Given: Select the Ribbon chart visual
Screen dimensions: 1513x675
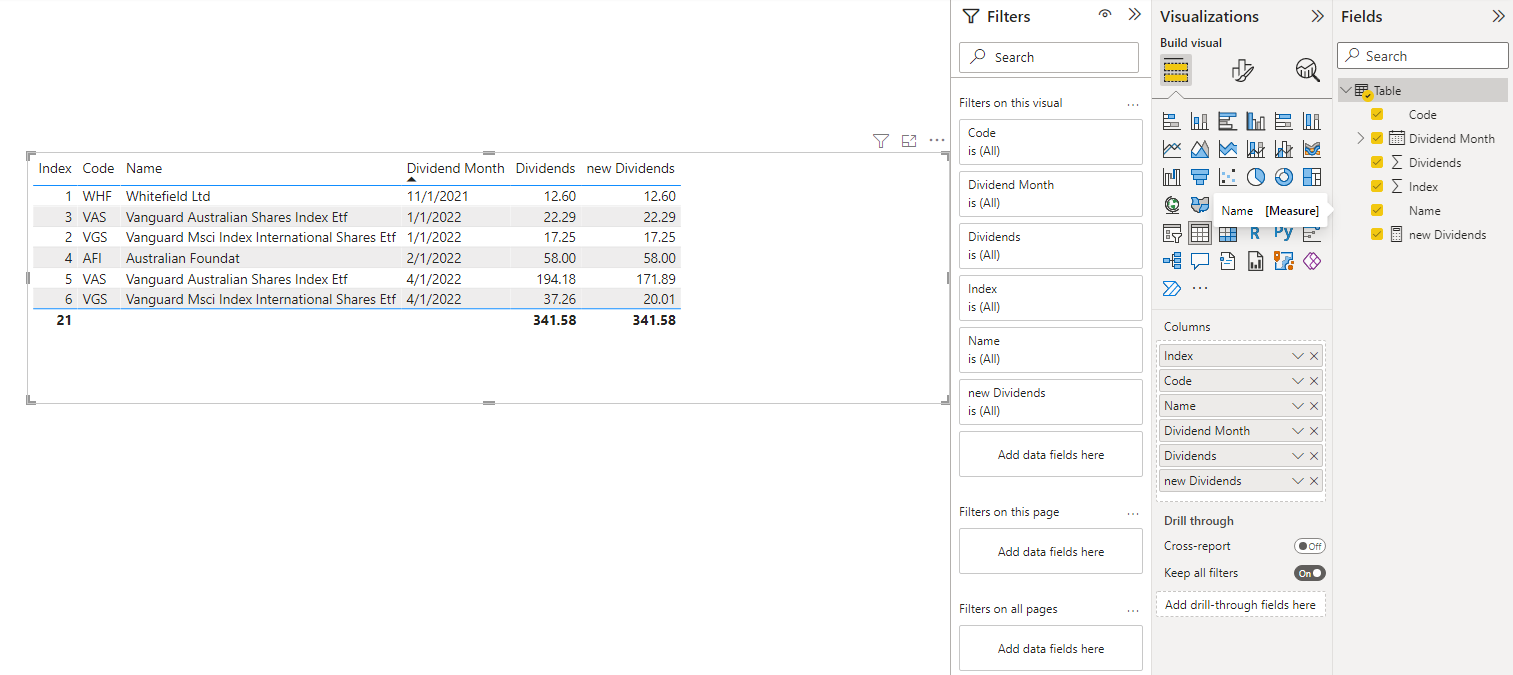Looking at the screenshot, I should coord(1312,149).
